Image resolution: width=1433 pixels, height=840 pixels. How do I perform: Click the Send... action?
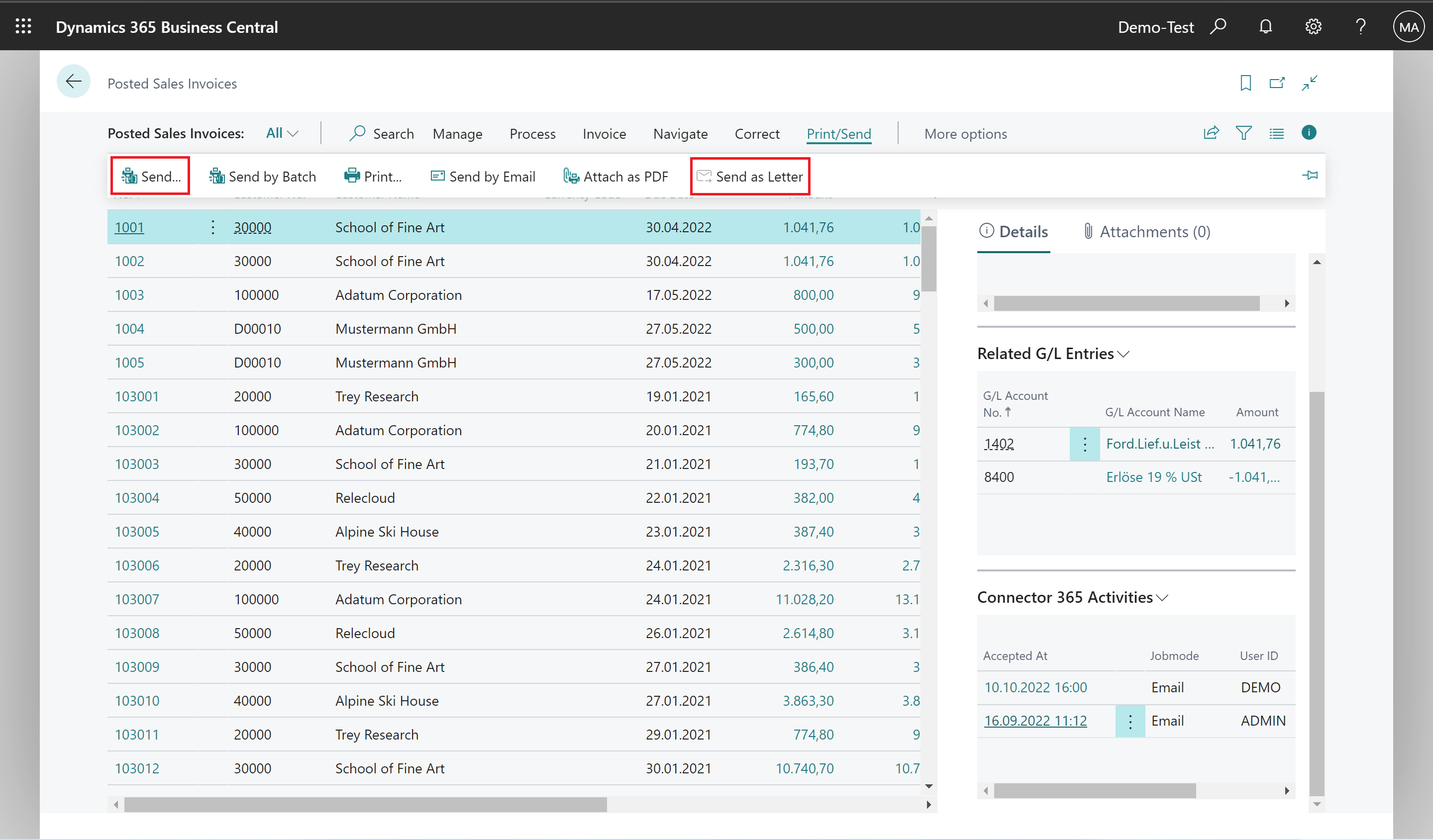(151, 176)
